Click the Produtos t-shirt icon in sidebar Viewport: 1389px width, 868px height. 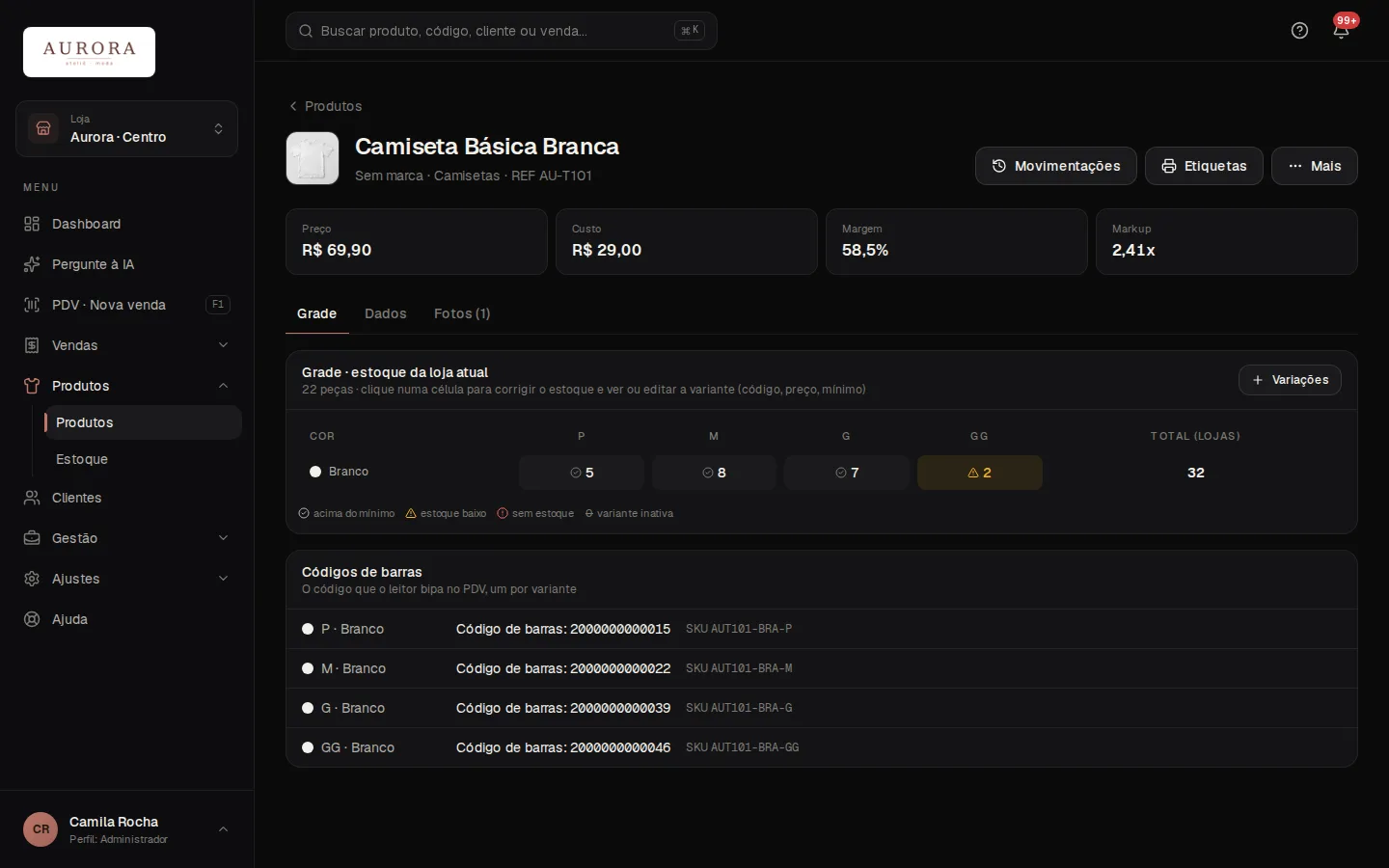tap(32, 386)
